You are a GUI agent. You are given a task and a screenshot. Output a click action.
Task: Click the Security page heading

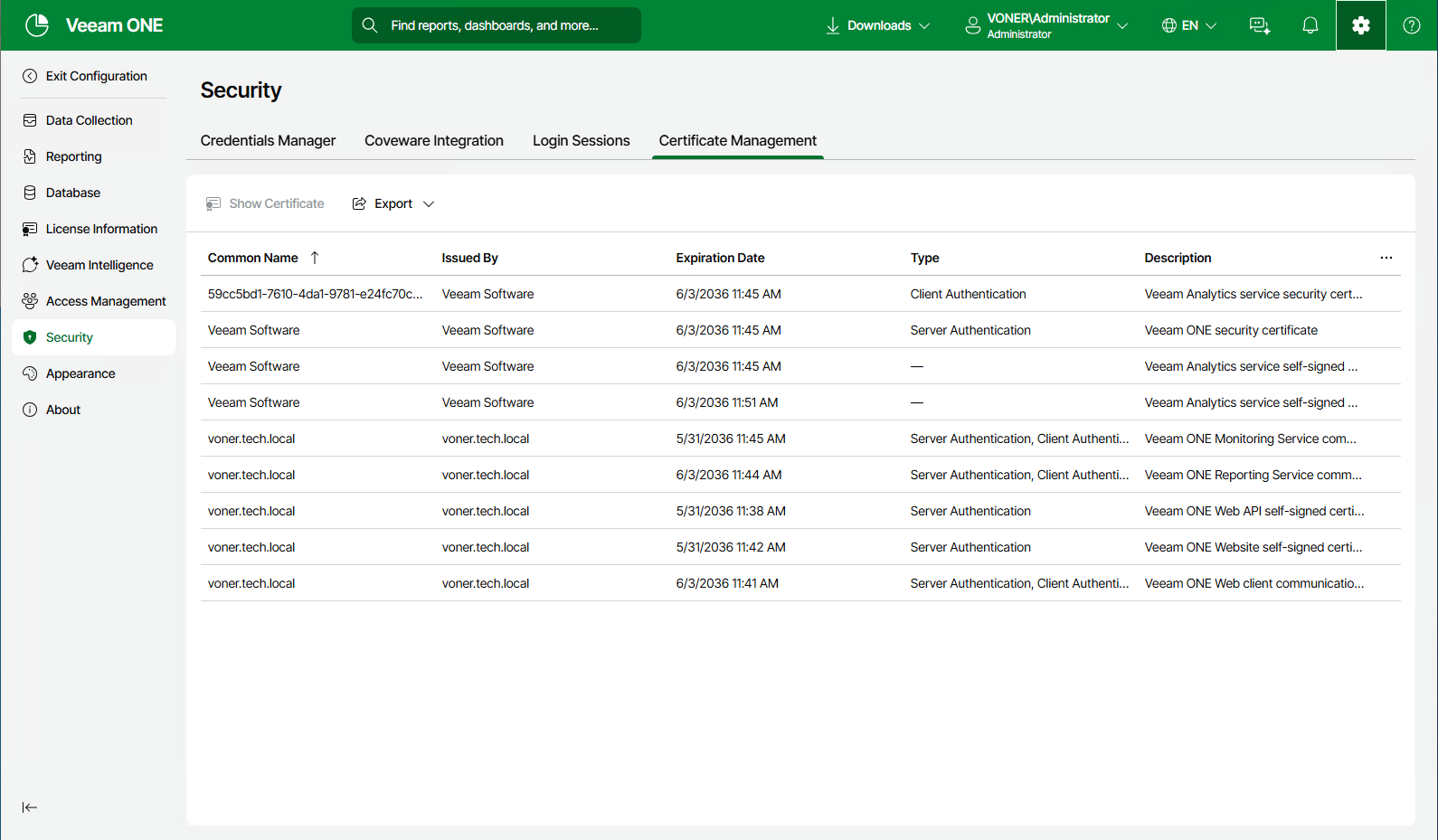point(241,90)
